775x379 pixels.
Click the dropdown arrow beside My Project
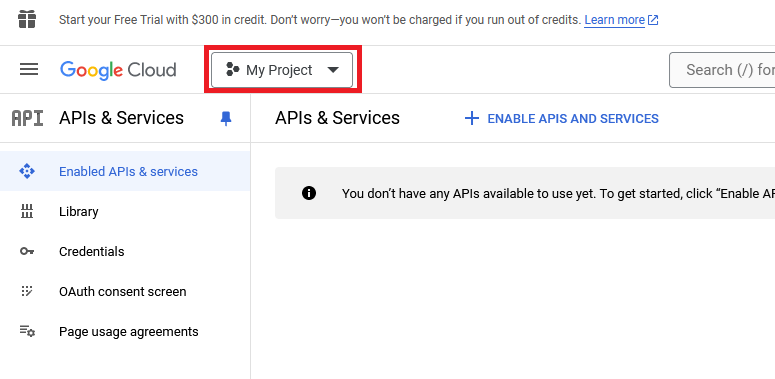[x=333, y=70]
